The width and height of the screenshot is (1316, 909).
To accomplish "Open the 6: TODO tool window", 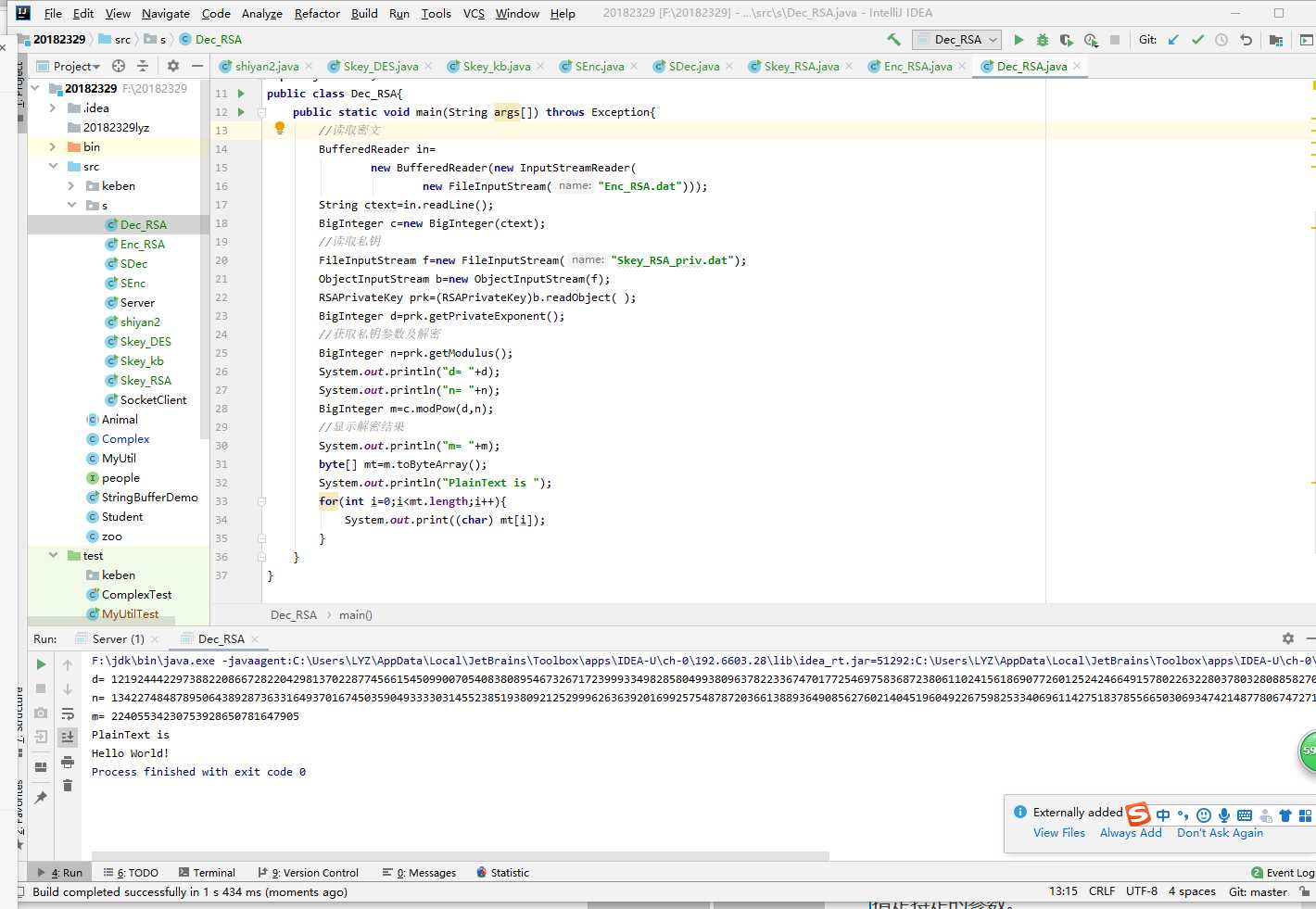I will (x=131, y=873).
